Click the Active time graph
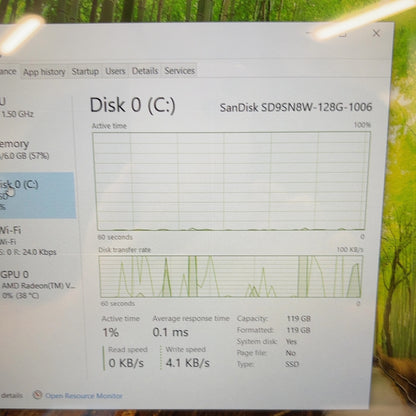The width and height of the screenshot is (416, 416). click(x=231, y=181)
